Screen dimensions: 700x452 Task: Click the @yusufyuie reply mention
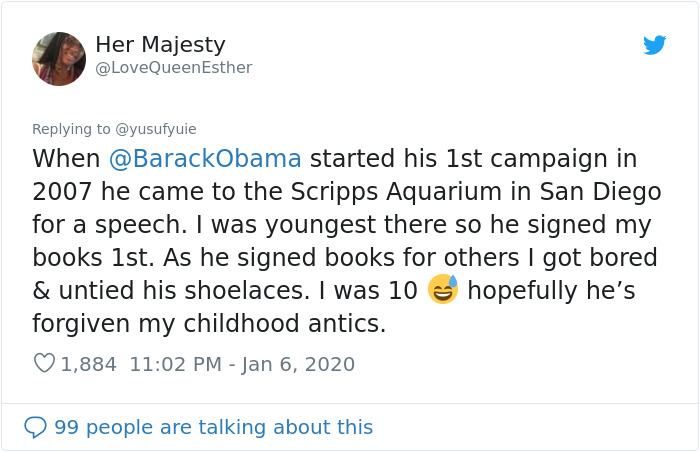point(156,129)
